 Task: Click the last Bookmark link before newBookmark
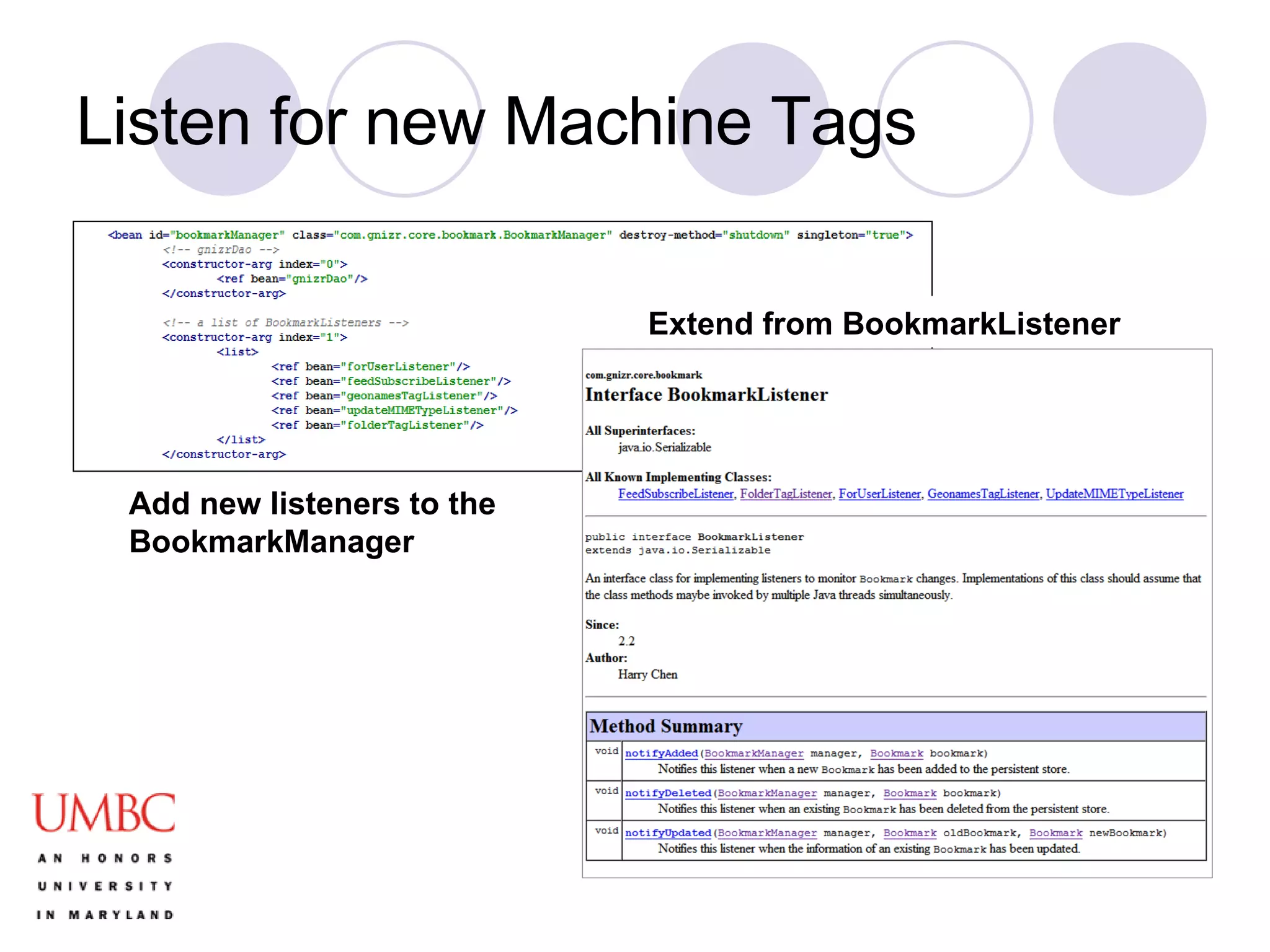click(1055, 832)
